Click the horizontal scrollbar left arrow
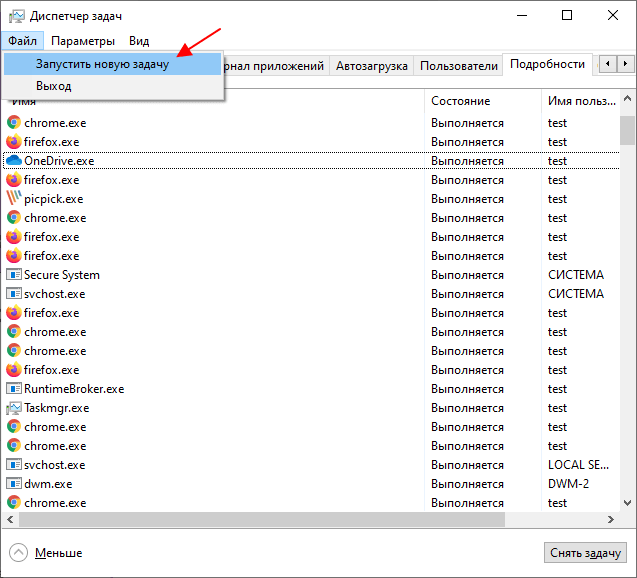Viewport: 637px width, 578px height. 10,520
